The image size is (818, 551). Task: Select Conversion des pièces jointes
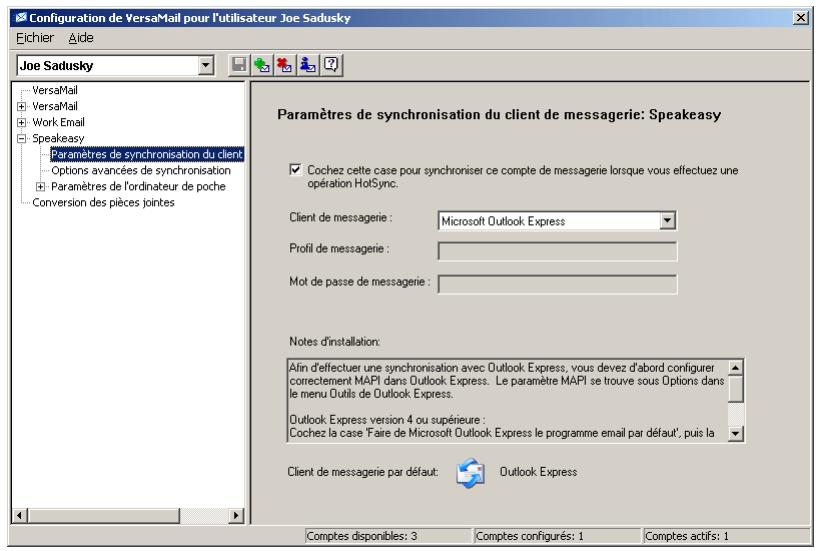click(103, 202)
